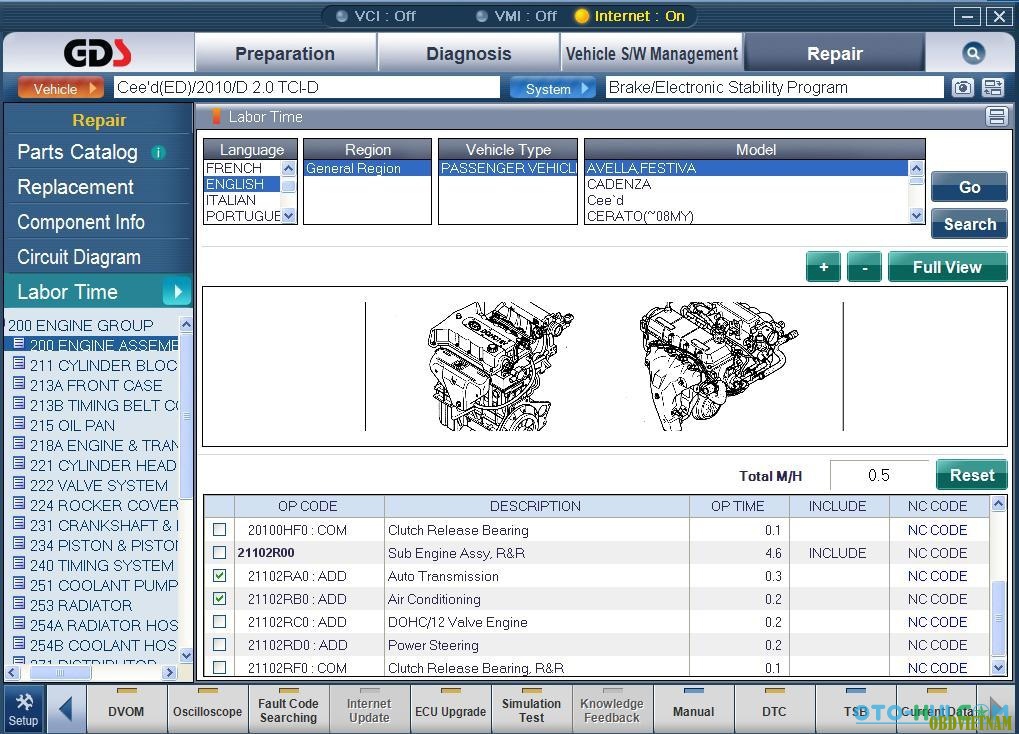Toggle Labor Time panel layout icon
1019x734 pixels.
coord(996,117)
